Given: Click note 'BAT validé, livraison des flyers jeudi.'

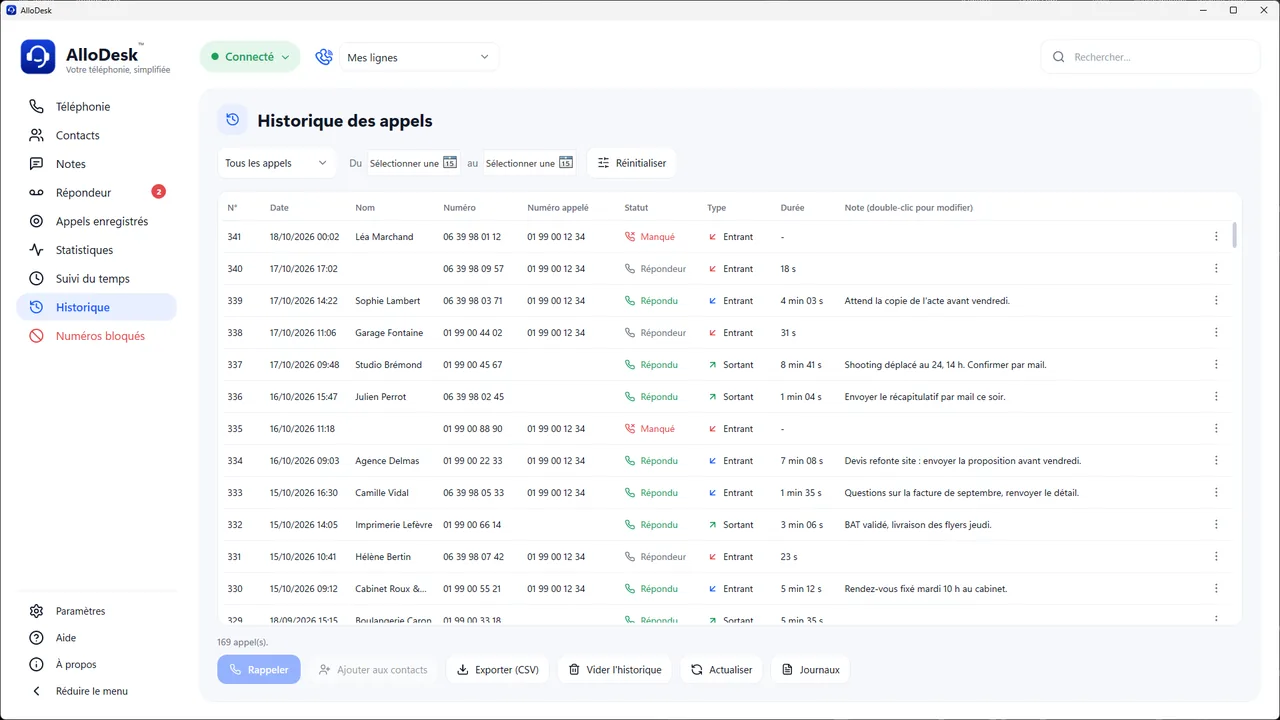Looking at the screenshot, I should point(918,525).
